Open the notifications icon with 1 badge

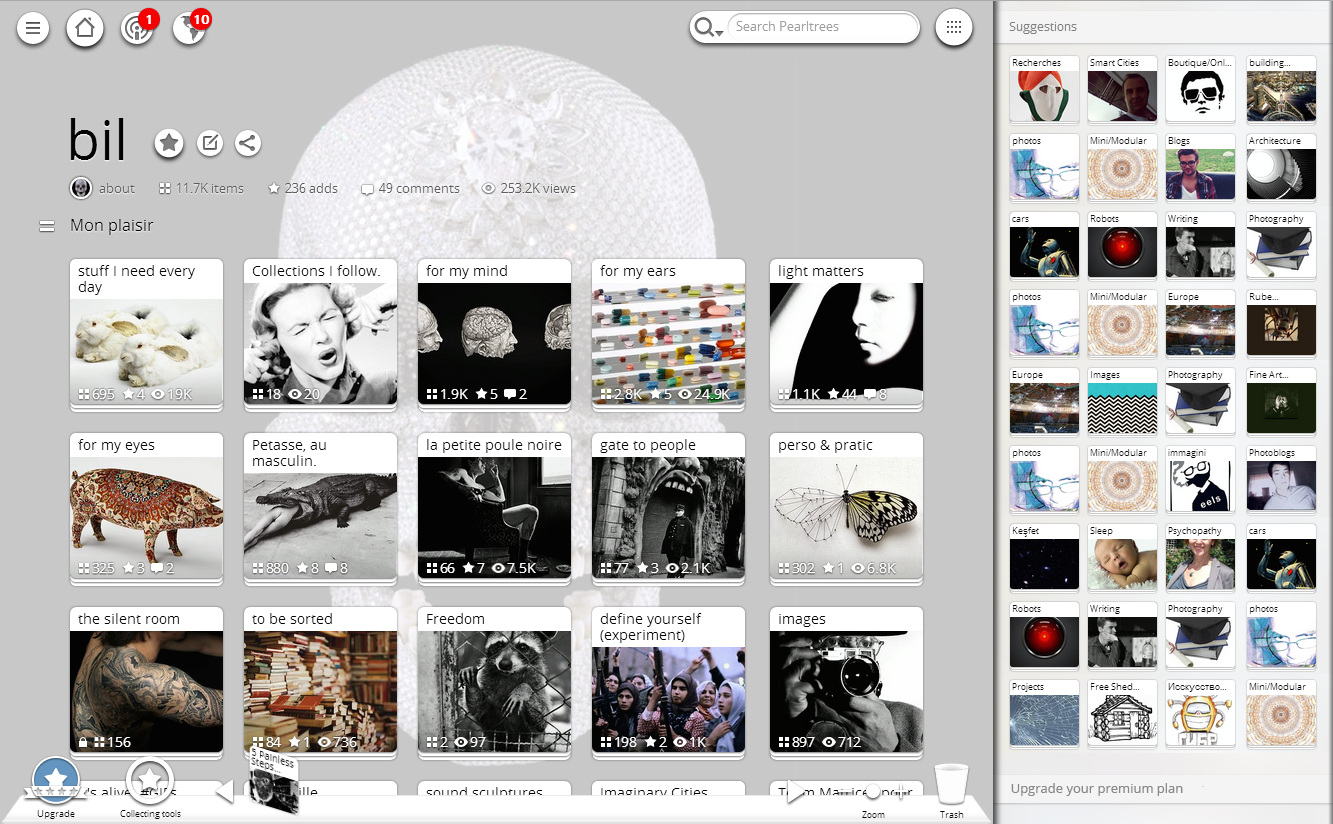(137, 28)
